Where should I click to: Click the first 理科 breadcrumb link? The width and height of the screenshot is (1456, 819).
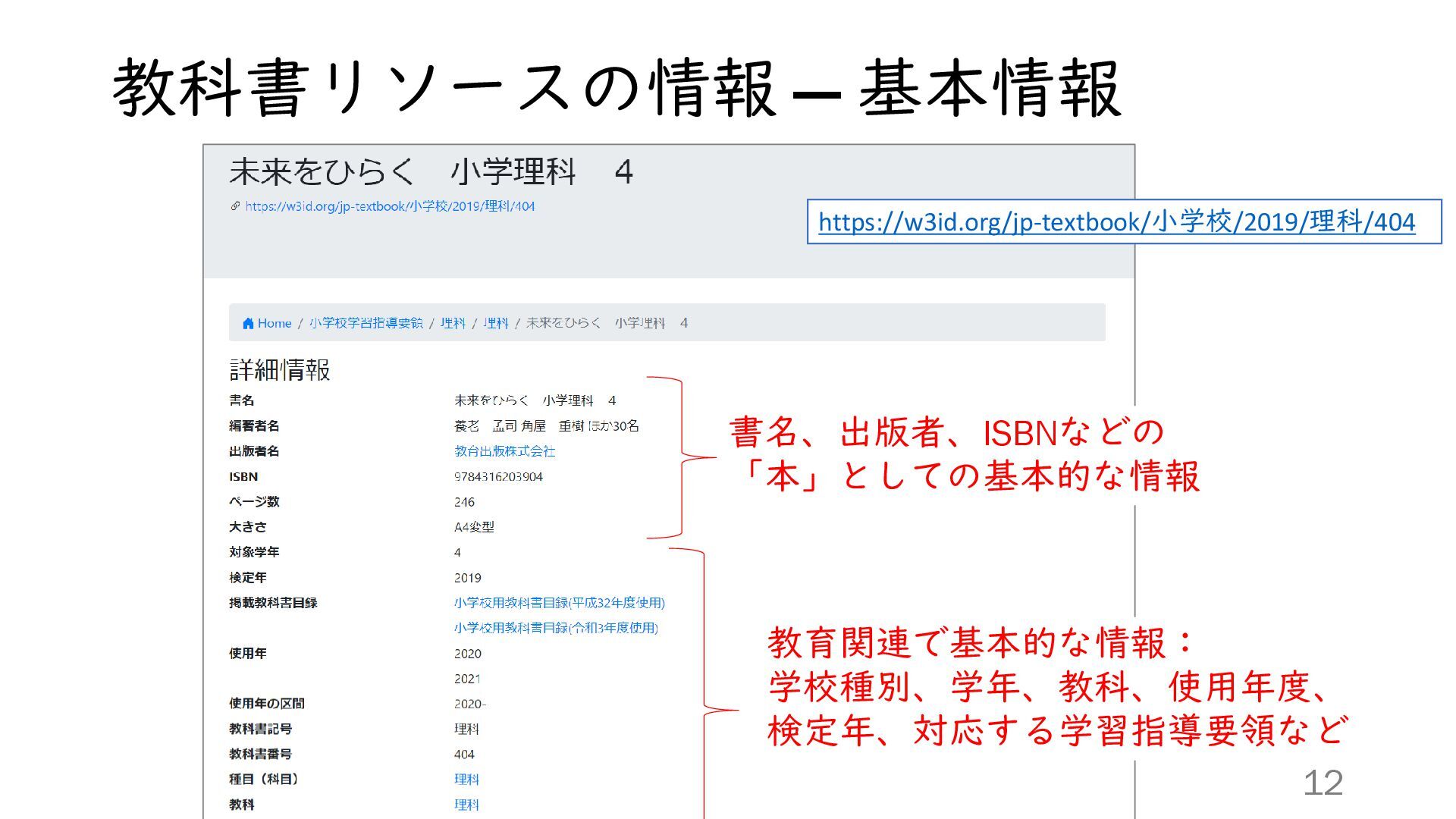click(x=453, y=324)
